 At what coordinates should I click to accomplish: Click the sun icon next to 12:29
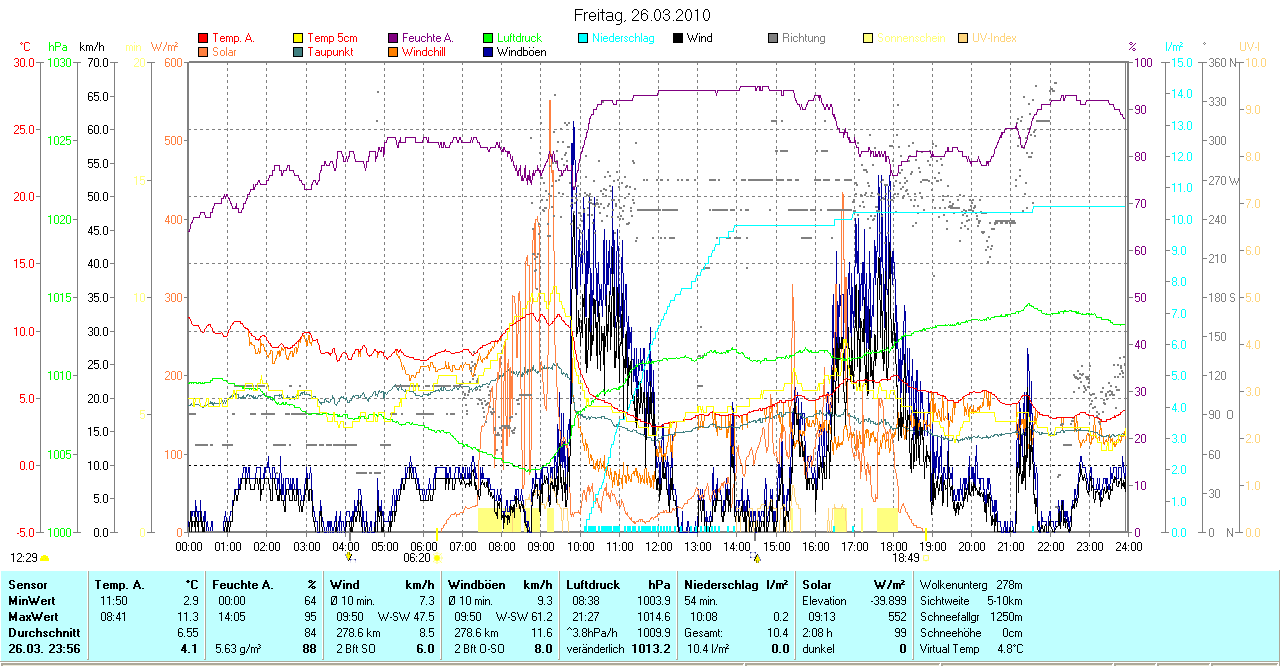point(45,559)
